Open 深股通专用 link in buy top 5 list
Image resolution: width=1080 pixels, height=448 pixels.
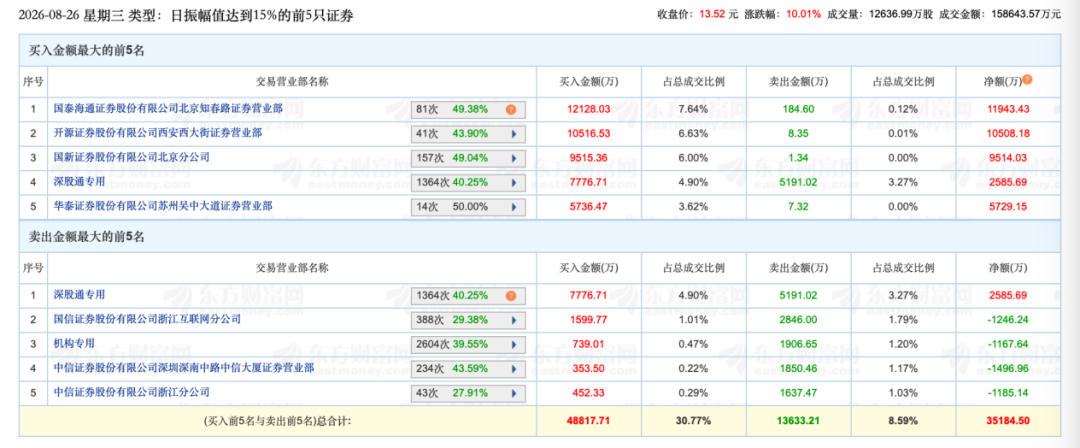pos(79,181)
